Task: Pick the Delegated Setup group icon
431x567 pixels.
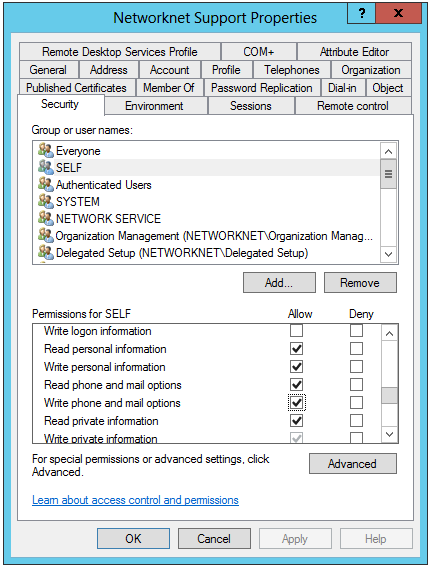Action: click(x=46, y=252)
